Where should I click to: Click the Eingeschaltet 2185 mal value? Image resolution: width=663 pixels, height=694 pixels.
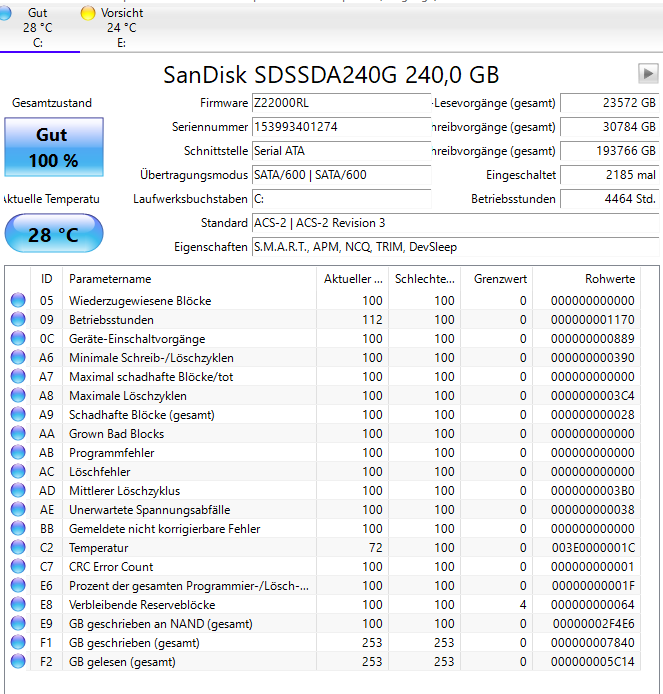pyautogui.click(x=609, y=175)
